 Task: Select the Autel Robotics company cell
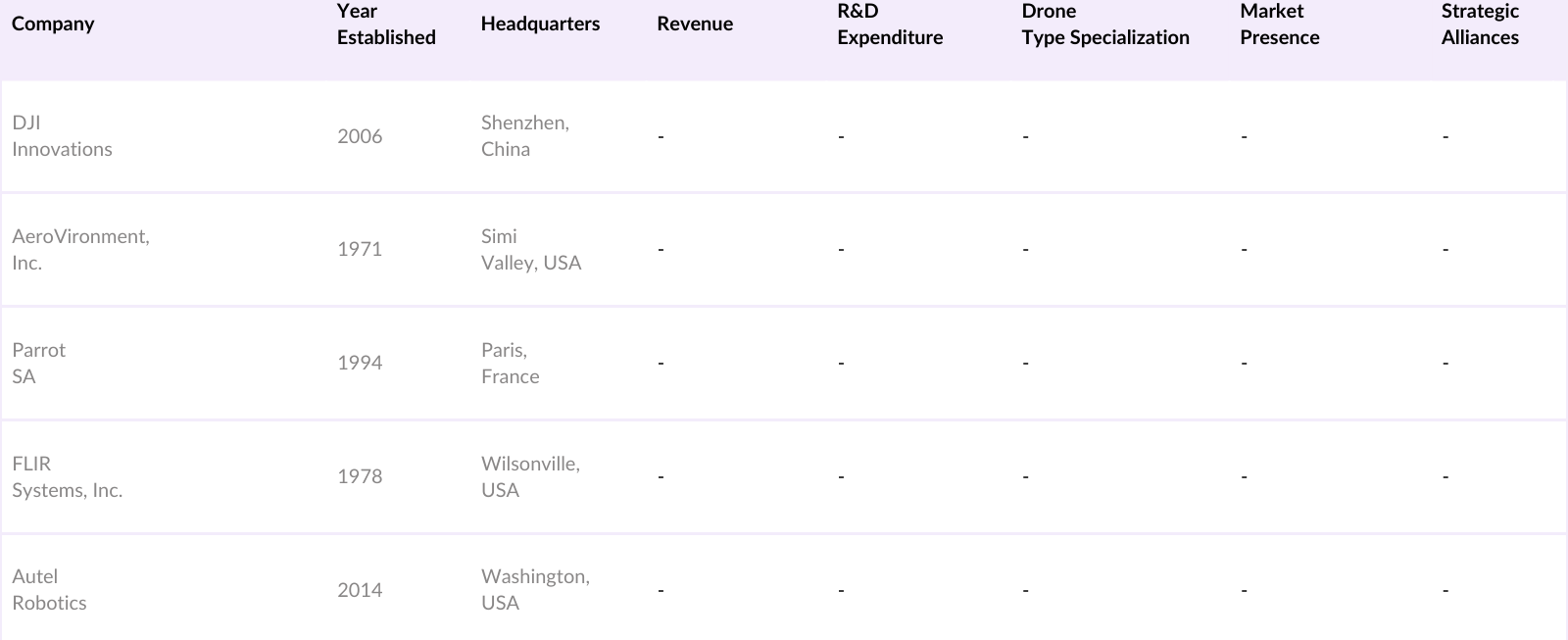click(49, 590)
